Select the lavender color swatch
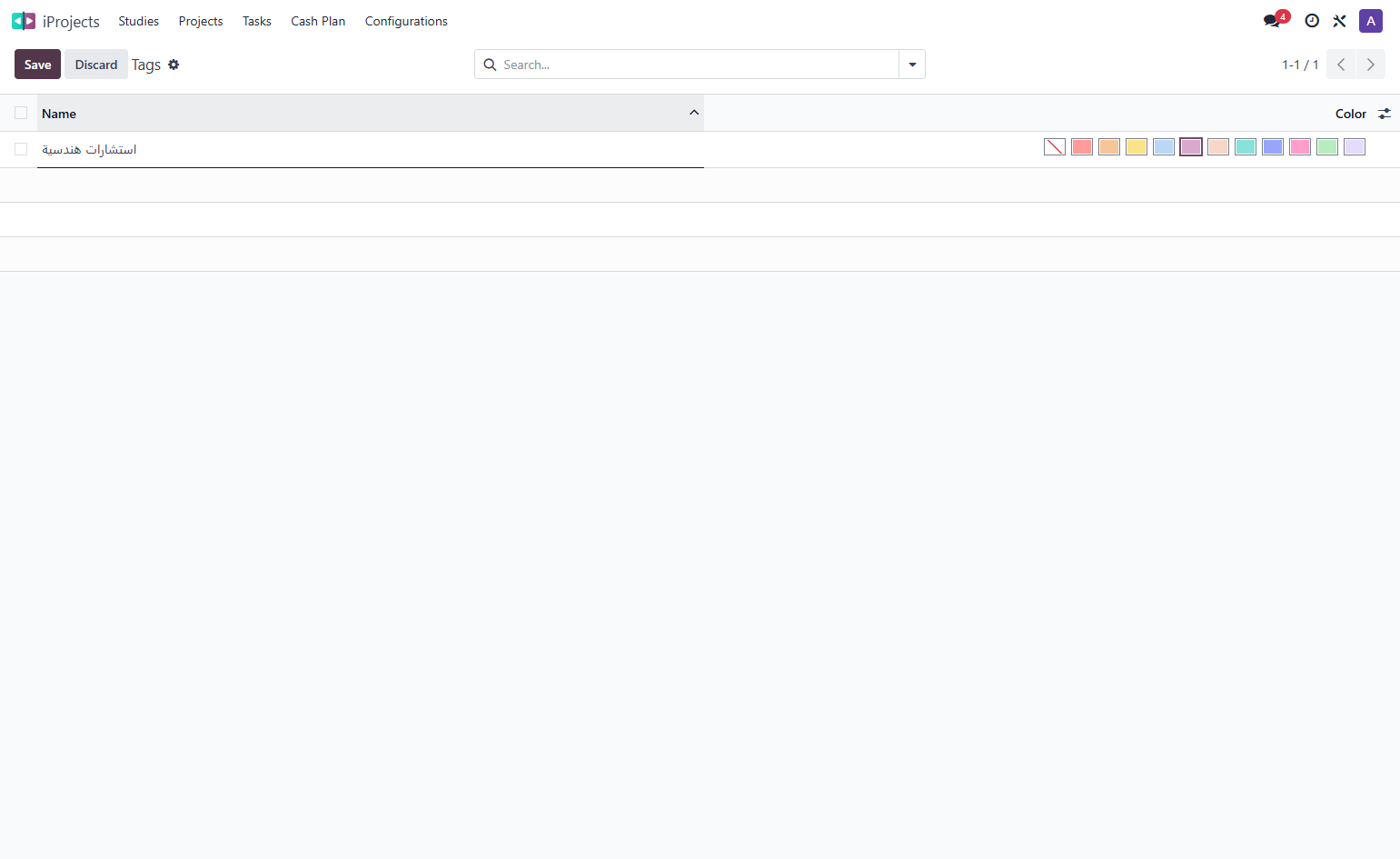The image size is (1400, 859). click(1355, 147)
